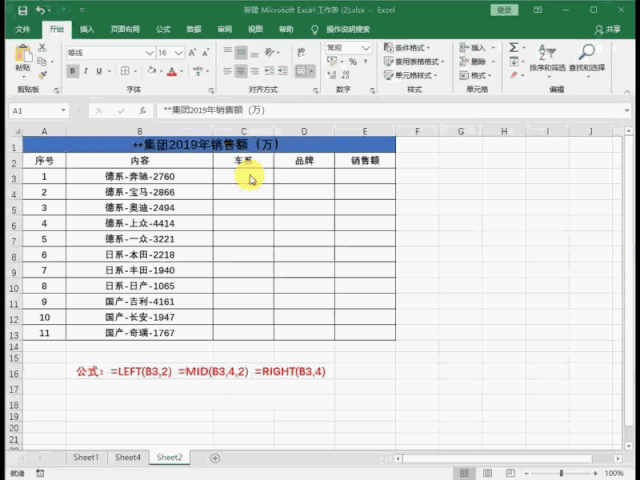Apply the fill color bucket
The height and width of the screenshot is (480, 640).
click(152, 71)
